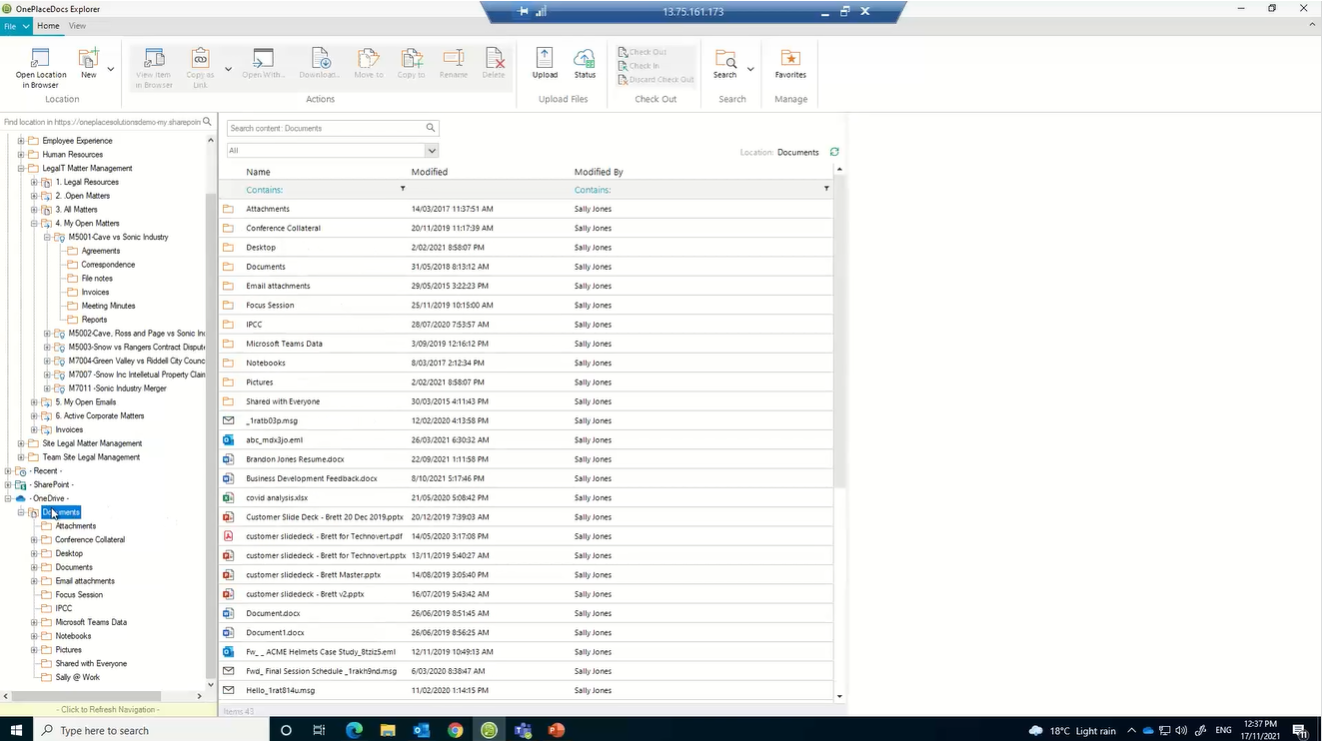This screenshot has height=741, width=1322.
Task: Click the search magnifier in content search box
Action: tap(430, 128)
